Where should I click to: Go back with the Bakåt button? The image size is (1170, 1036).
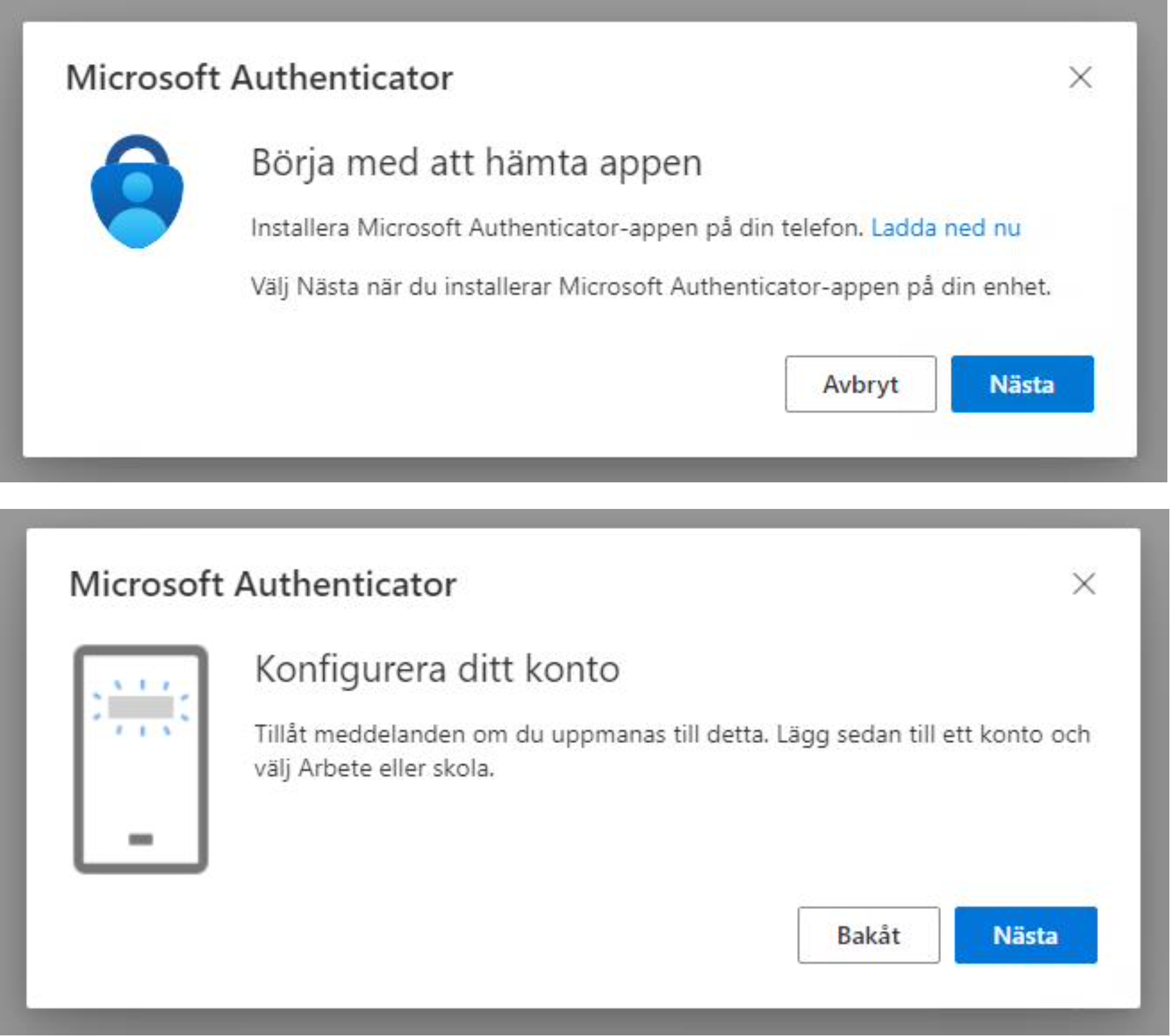point(868,935)
